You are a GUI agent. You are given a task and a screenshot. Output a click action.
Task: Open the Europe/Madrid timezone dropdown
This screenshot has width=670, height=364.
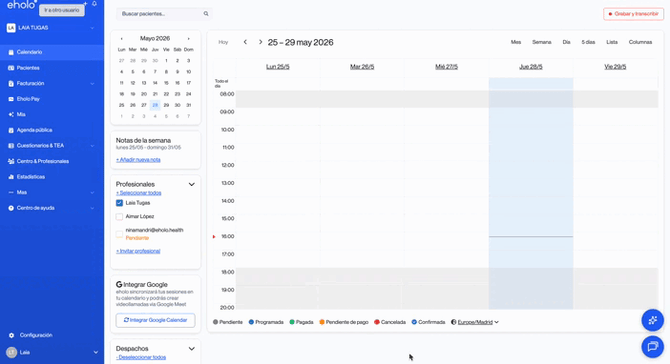475,322
